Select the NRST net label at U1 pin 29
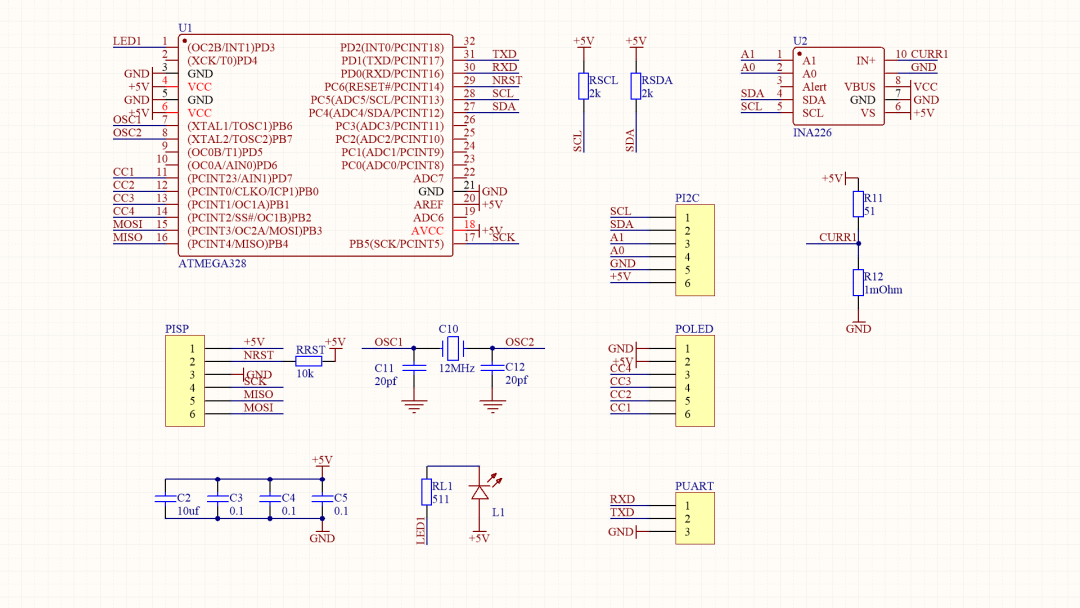The image size is (1080, 608). [506, 80]
